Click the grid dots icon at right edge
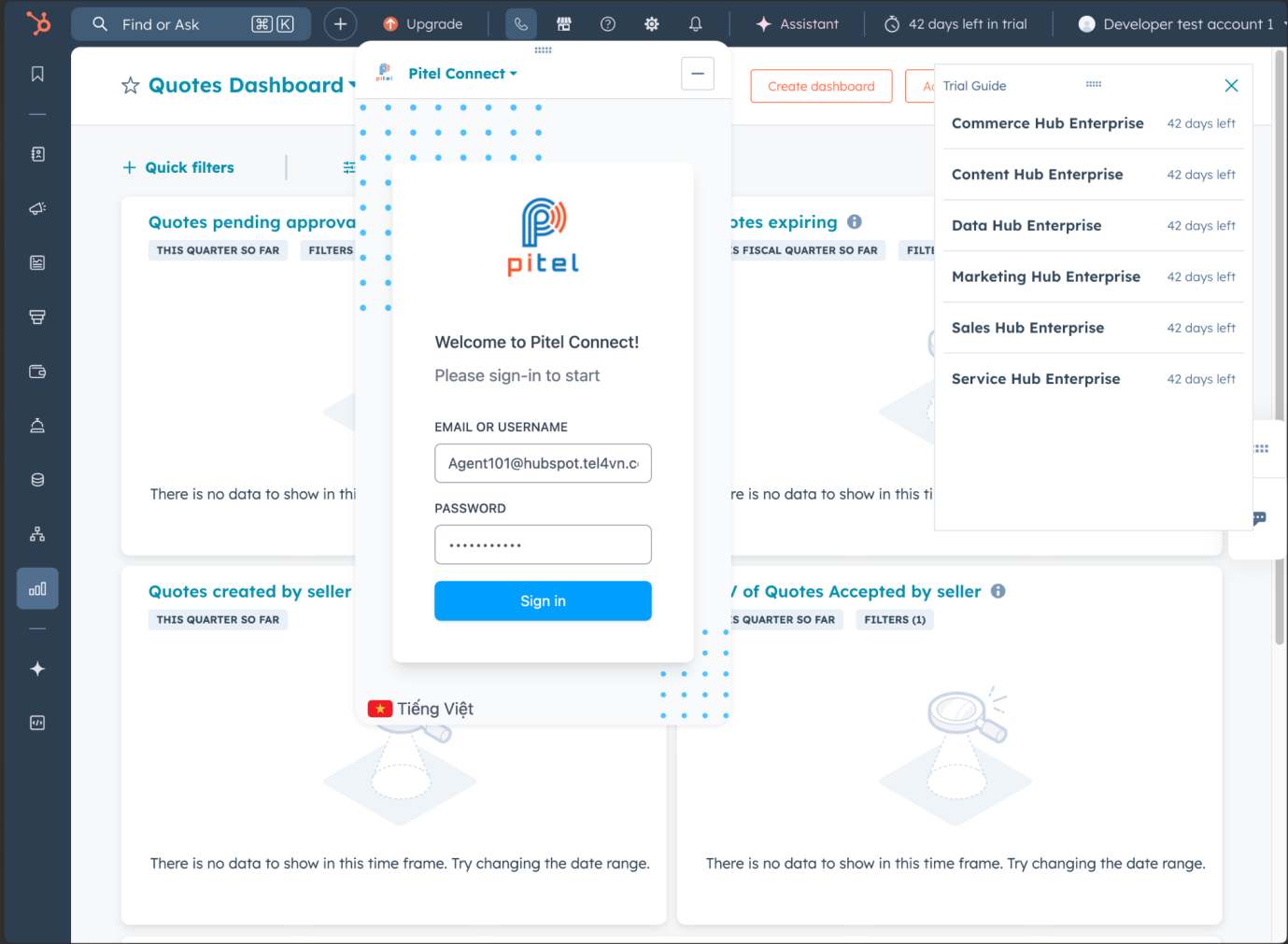The height and width of the screenshot is (944, 1288). (1262, 449)
